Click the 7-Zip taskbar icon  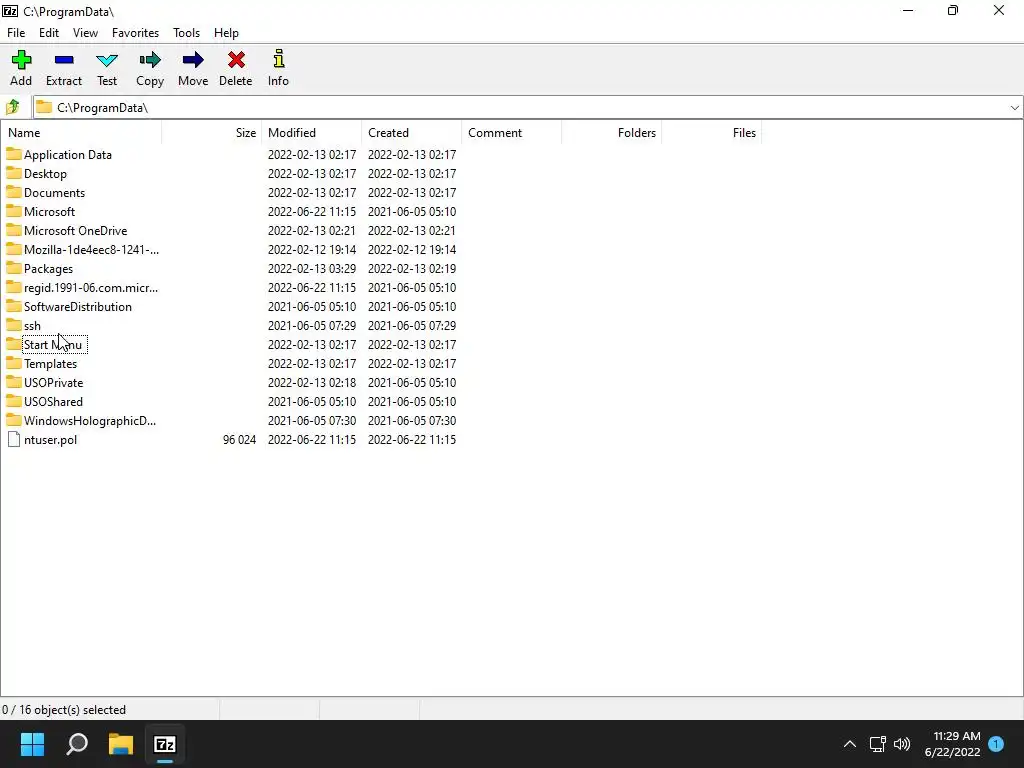click(x=165, y=744)
